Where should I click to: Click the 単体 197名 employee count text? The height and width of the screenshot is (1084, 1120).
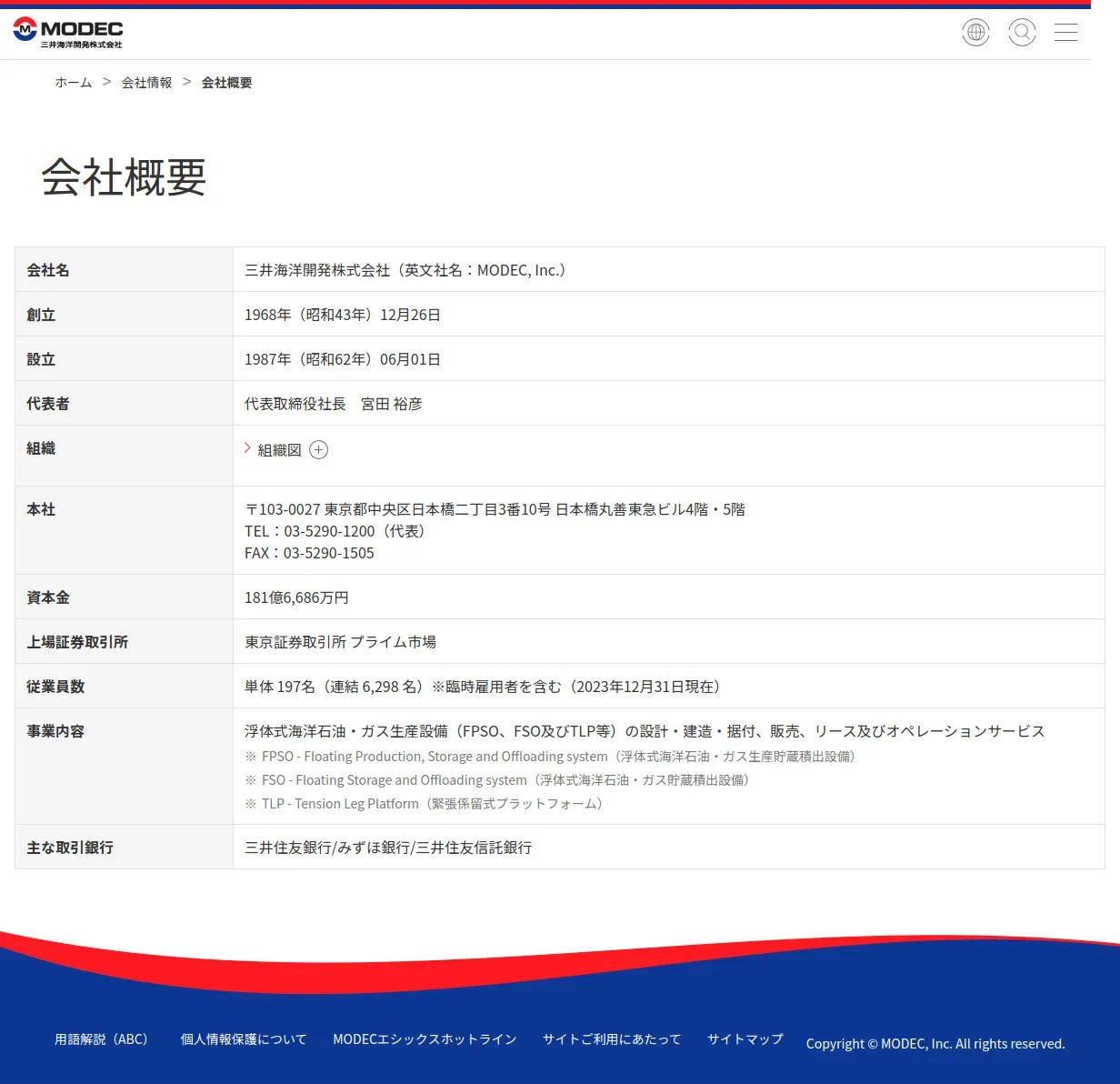click(x=482, y=687)
